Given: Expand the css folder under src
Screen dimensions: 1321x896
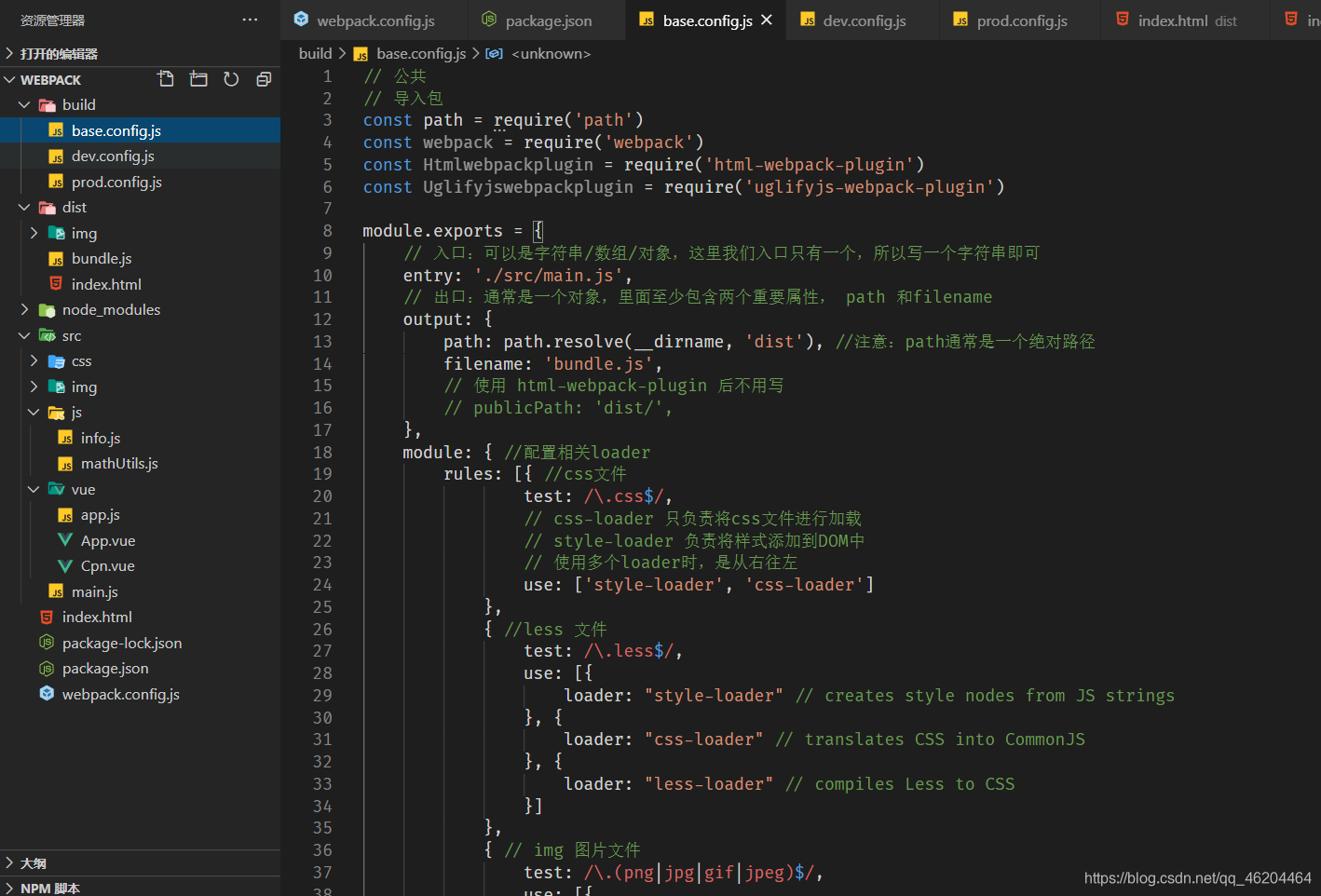Looking at the screenshot, I should click(x=34, y=361).
